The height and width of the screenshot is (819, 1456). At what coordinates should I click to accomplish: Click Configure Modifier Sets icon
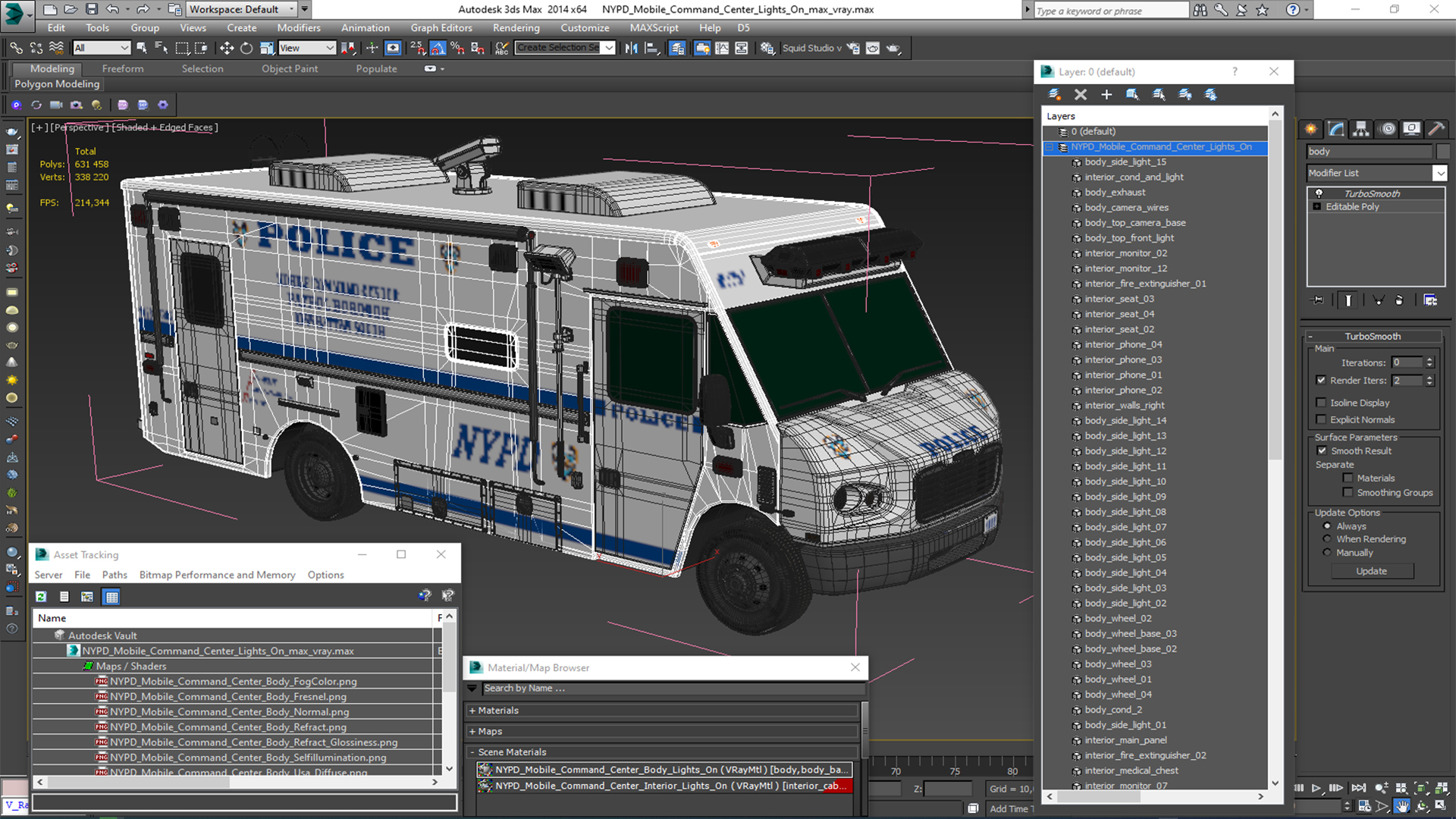tap(1430, 300)
